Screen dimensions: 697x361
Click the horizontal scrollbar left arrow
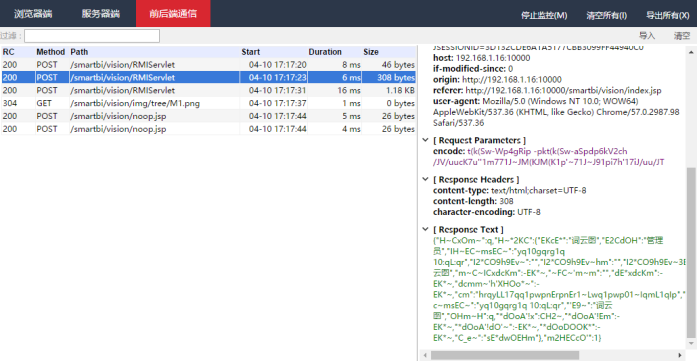click(425, 355)
